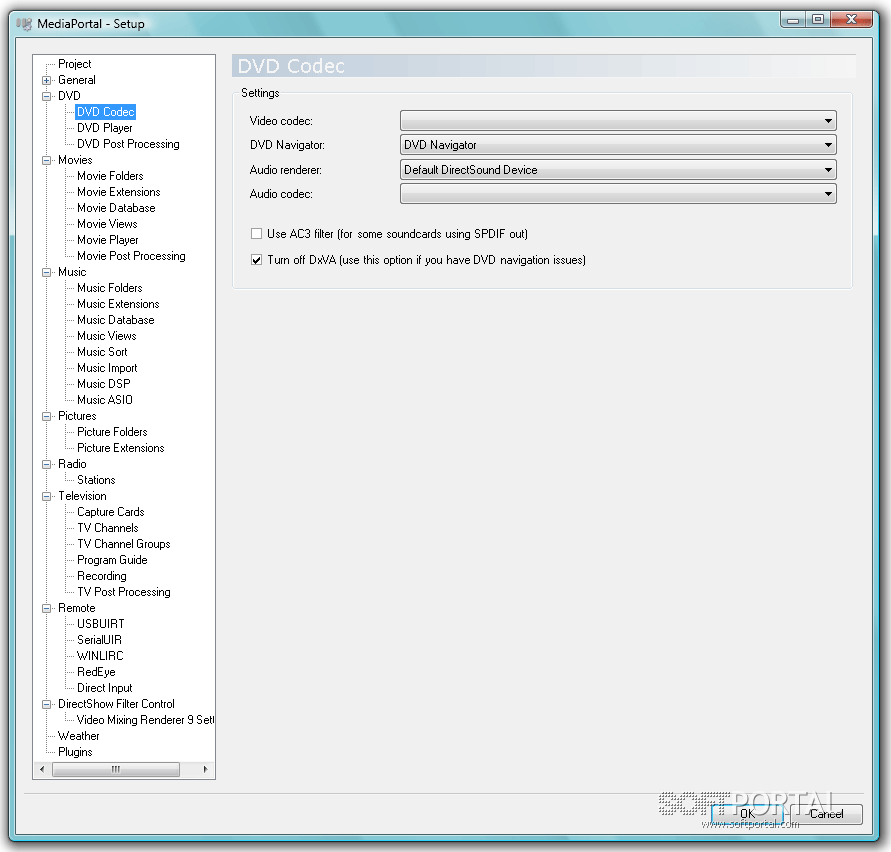Screen dimensions: 891x852
Task: Click the tree scrollbar left arrow
Action: coord(41,770)
